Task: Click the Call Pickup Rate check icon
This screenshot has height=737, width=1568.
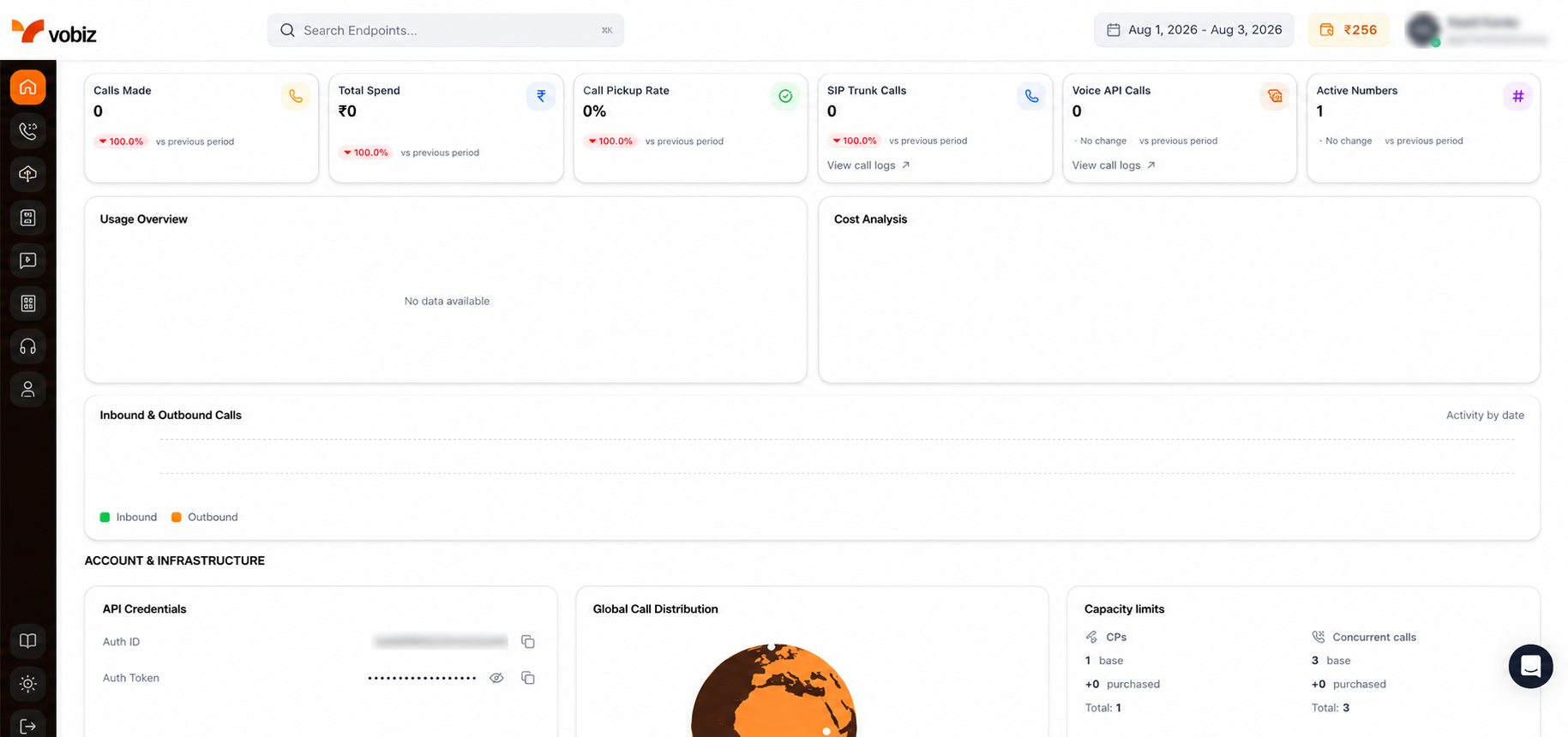Action: coord(785,97)
